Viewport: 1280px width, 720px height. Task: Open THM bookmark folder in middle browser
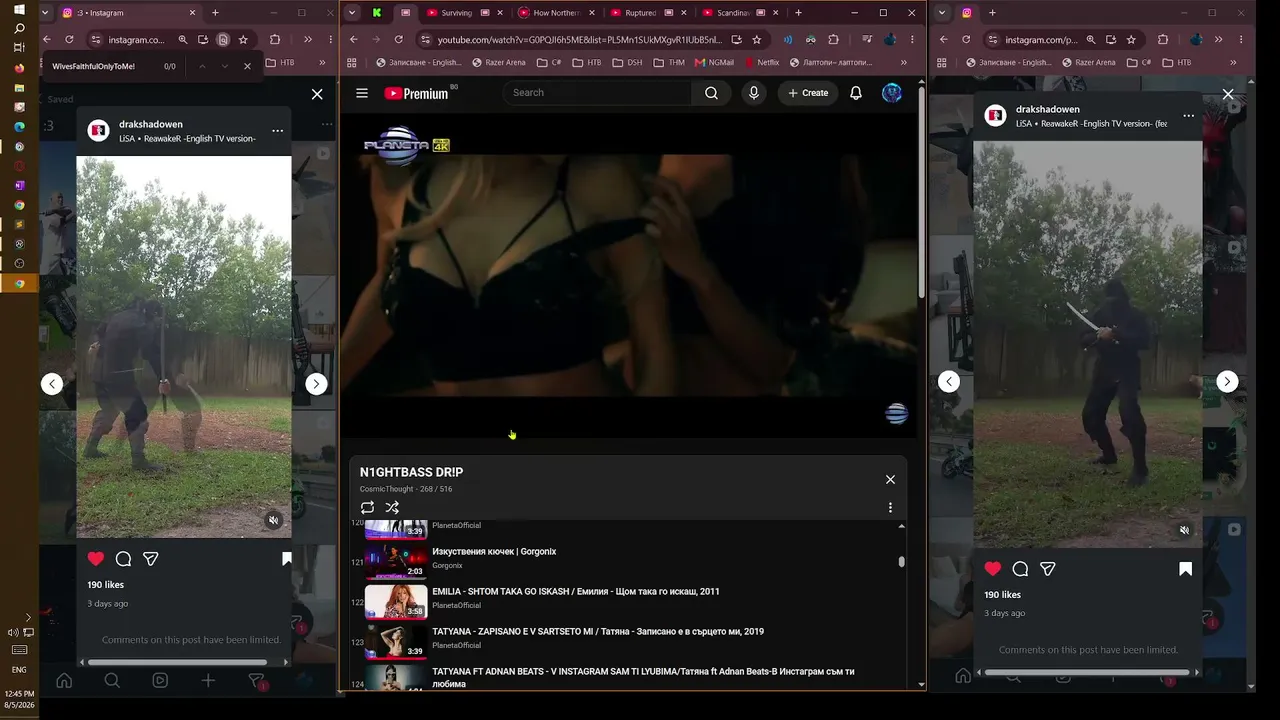coord(668,62)
